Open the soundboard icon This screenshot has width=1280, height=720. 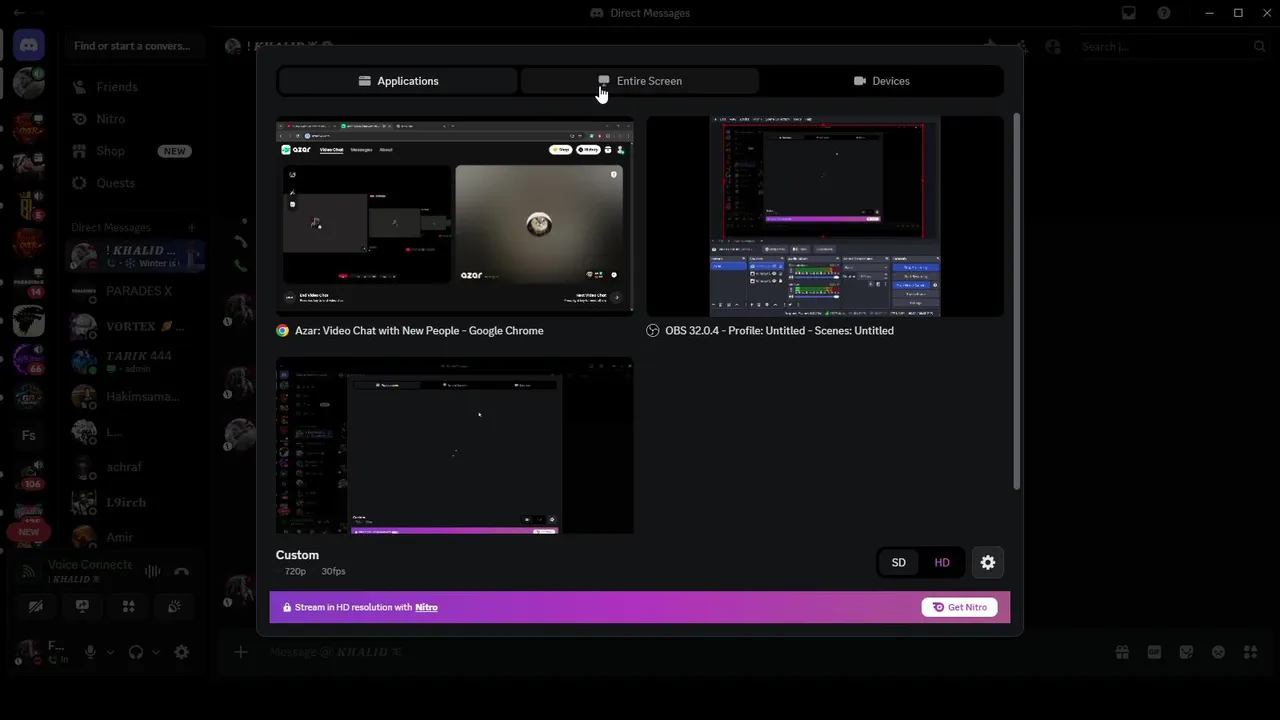(x=174, y=606)
